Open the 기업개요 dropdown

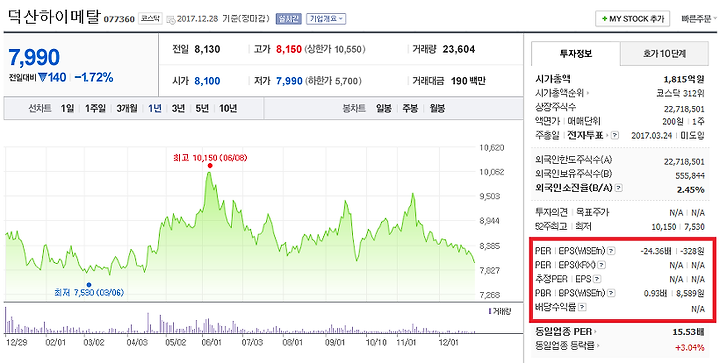point(326,19)
